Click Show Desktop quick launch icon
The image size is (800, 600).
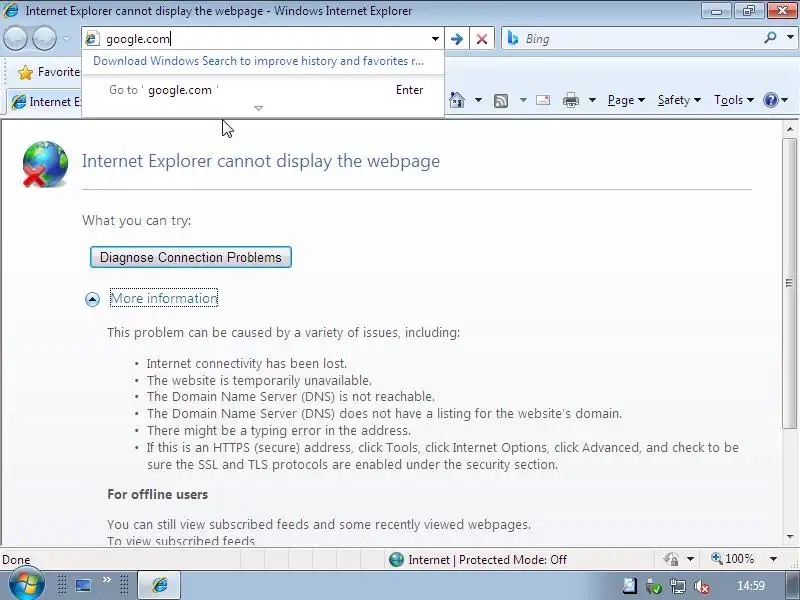click(83, 585)
